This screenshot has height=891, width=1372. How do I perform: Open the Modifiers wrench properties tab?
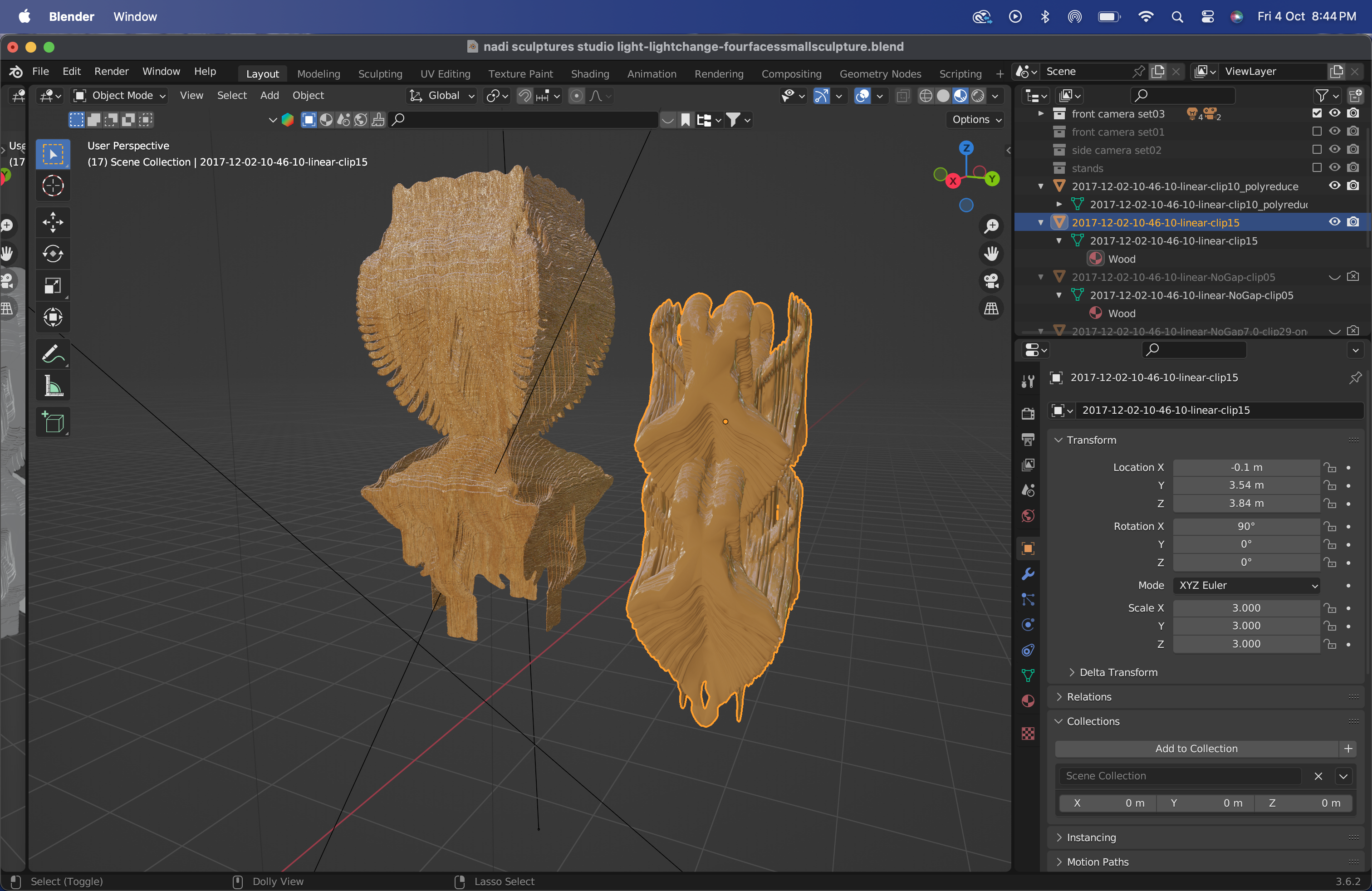[1028, 574]
